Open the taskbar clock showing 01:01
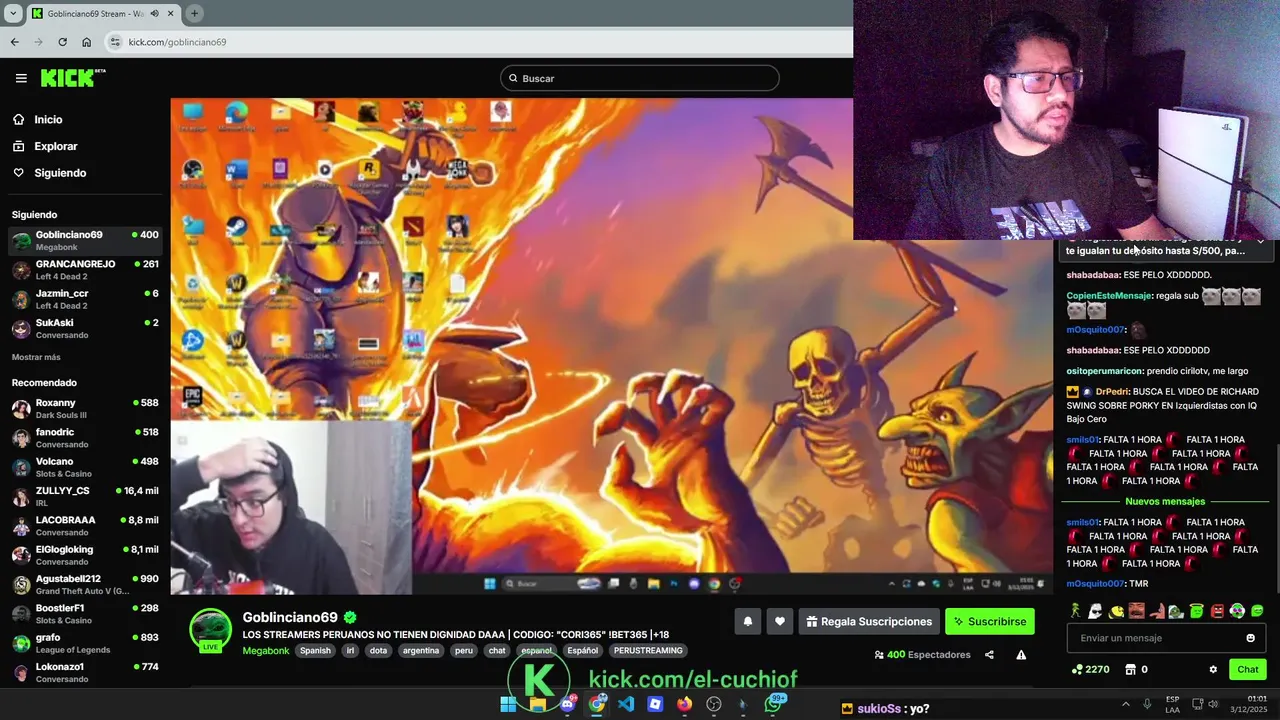This screenshot has width=1280, height=720. click(1249, 704)
